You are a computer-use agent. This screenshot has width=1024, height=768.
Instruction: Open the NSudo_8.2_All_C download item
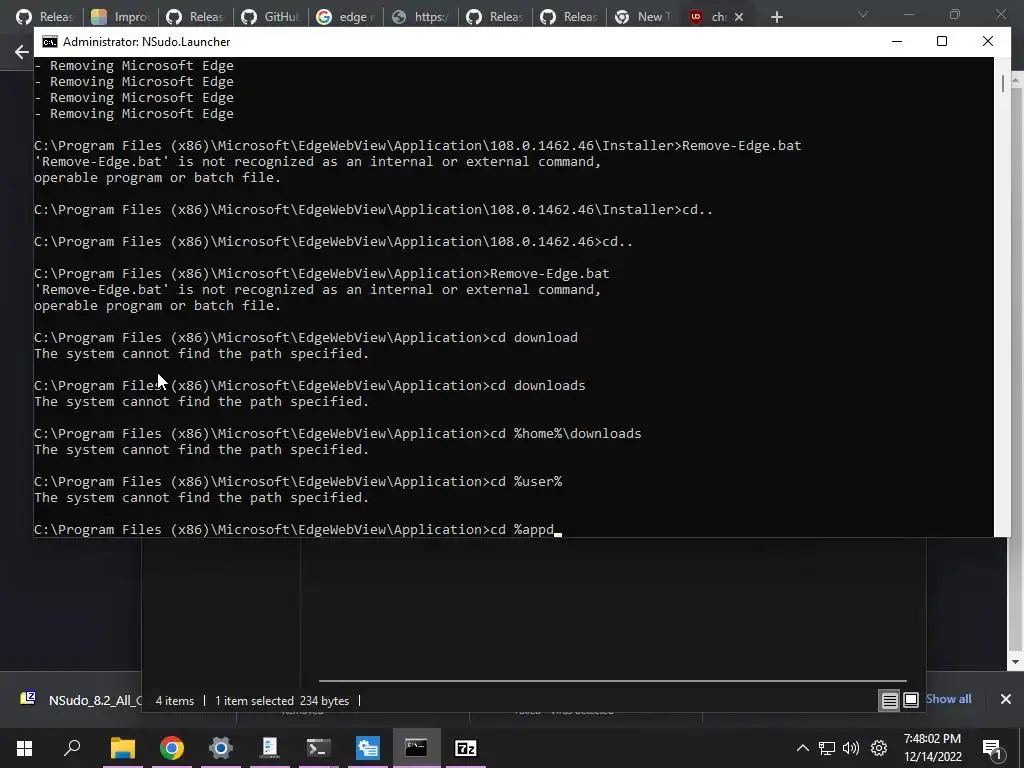[x=81, y=700]
